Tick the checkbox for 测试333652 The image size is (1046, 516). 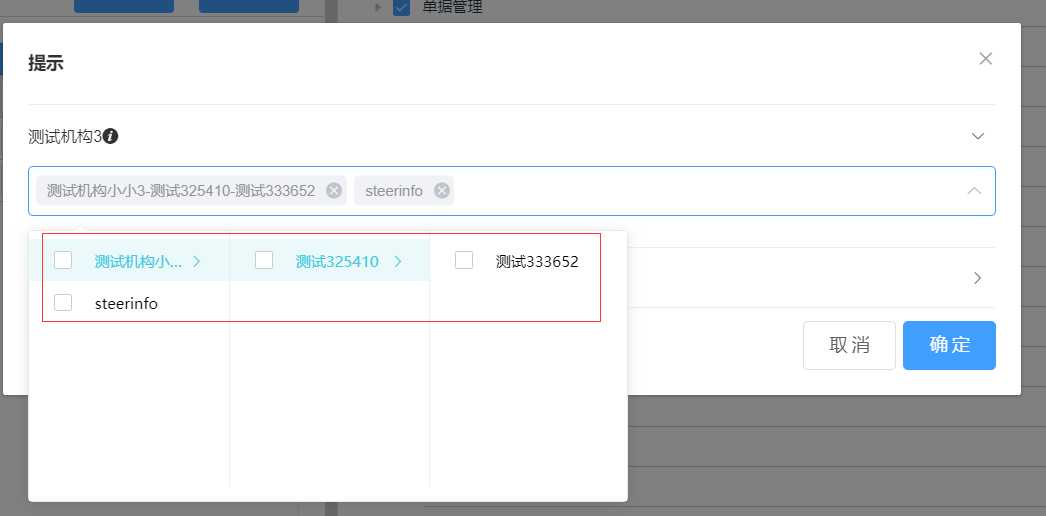tap(464, 260)
